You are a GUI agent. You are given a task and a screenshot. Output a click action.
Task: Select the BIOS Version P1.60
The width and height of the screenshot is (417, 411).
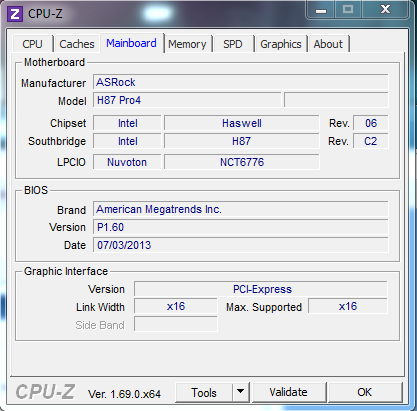pos(240,227)
